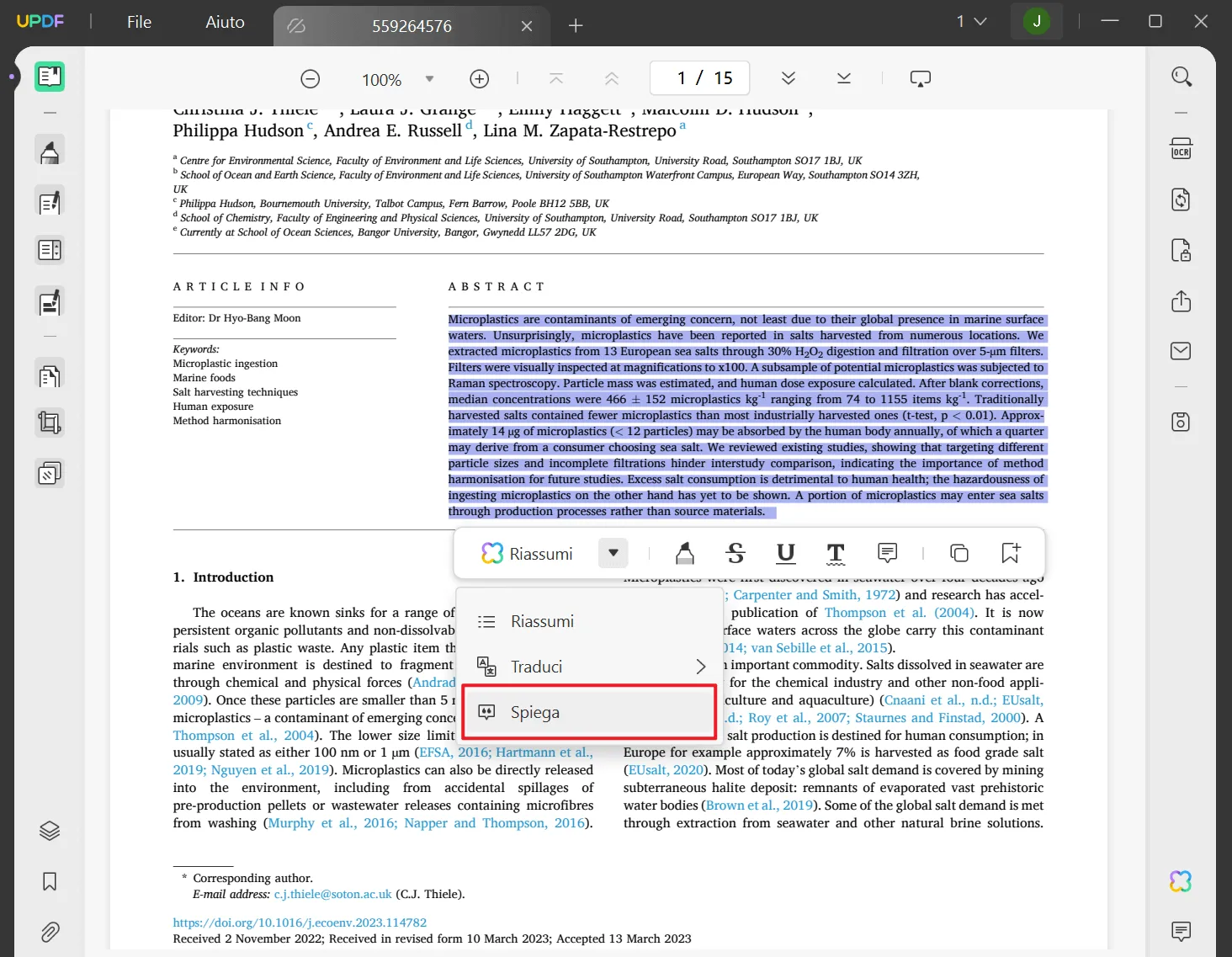
Task: Open the user account avatar J
Action: [1037, 21]
